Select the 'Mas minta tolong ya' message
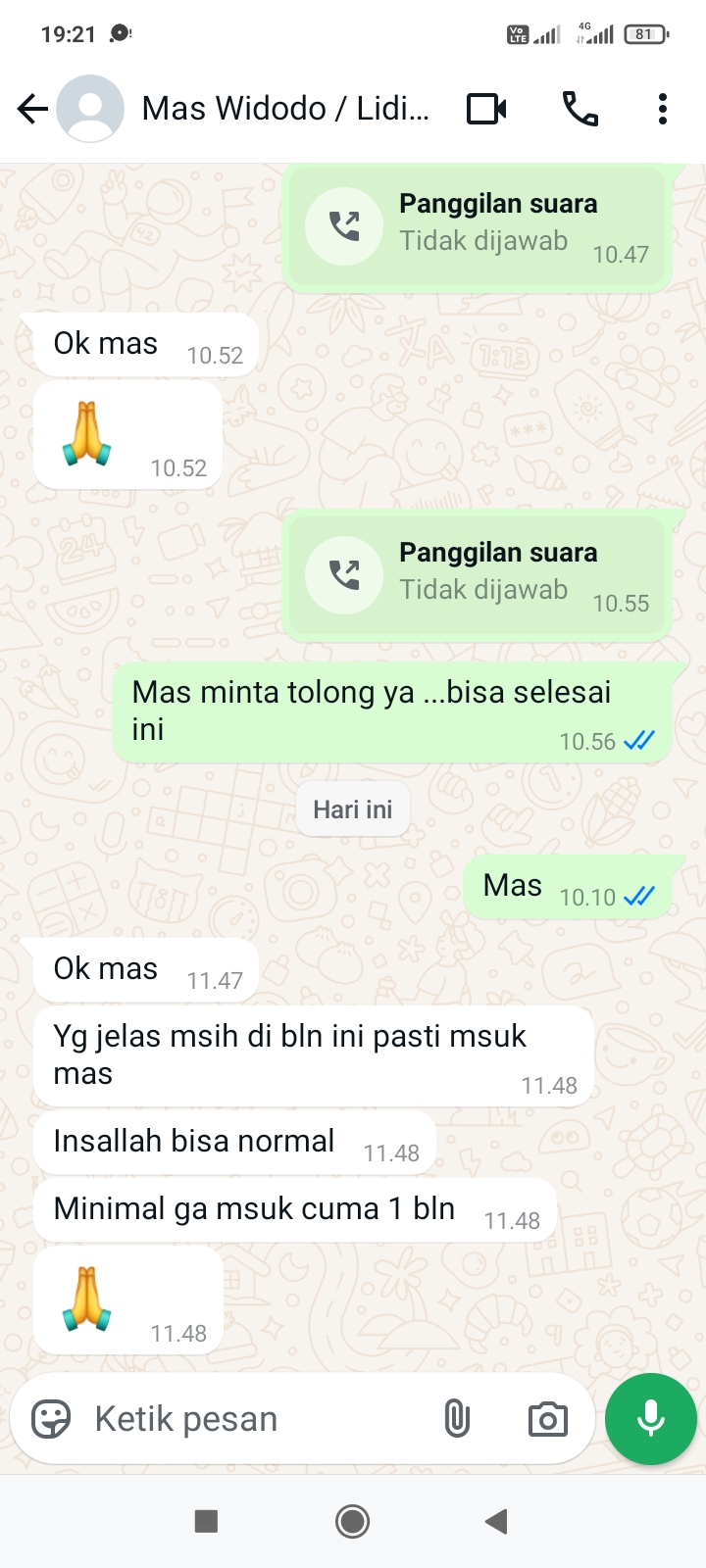This screenshot has width=706, height=1568. (x=392, y=712)
